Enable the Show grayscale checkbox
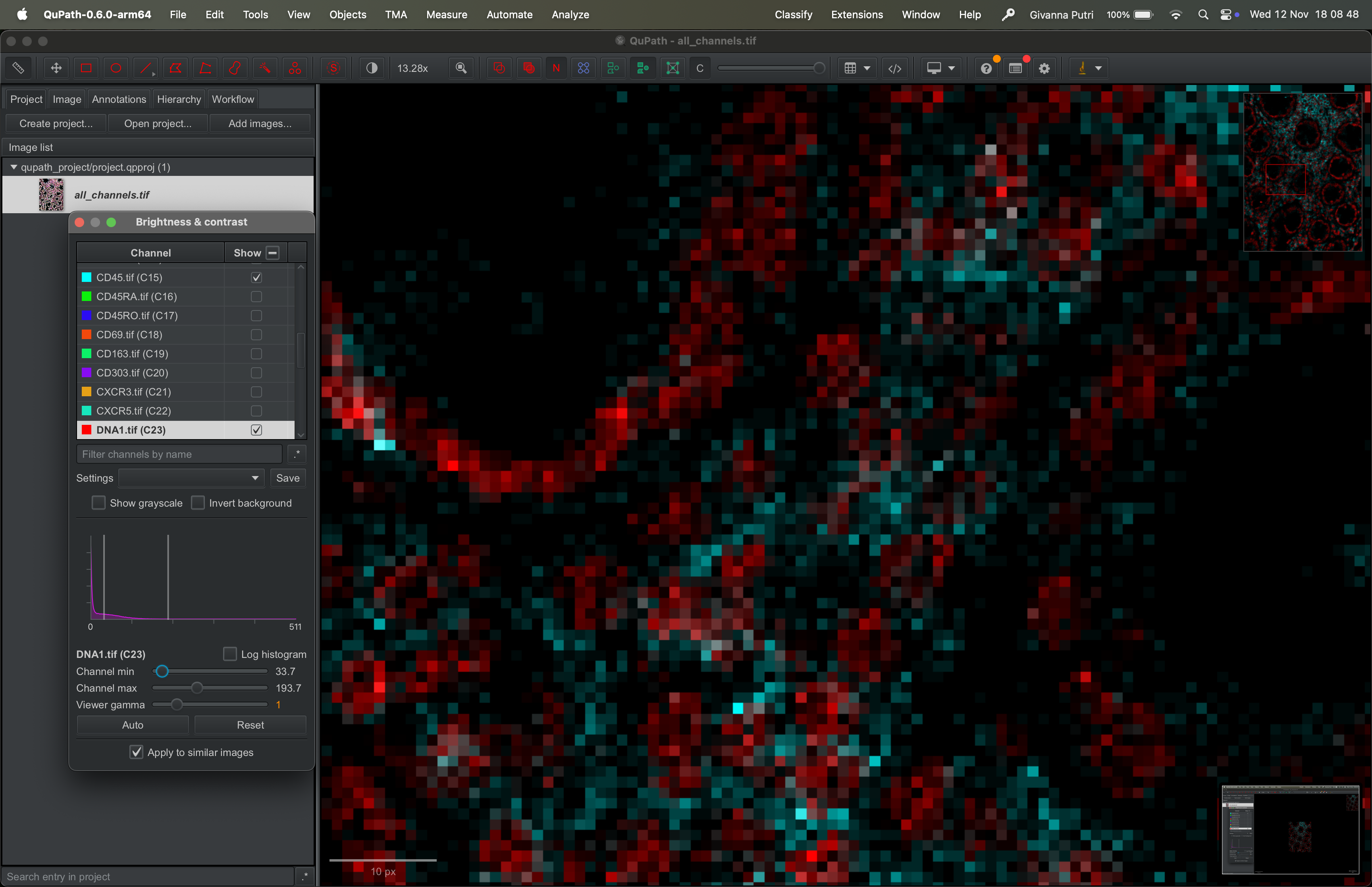This screenshot has height=887, width=1372. pyautogui.click(x=99, y=503)
